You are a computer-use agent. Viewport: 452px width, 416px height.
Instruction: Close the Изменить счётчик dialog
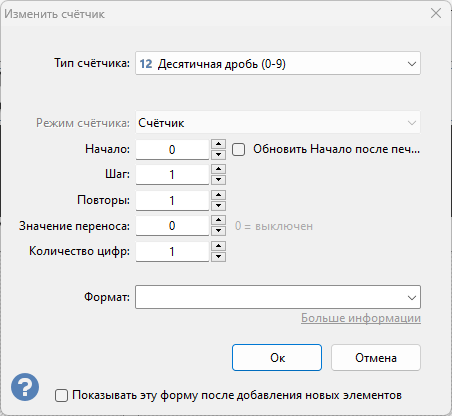point(436,13)
